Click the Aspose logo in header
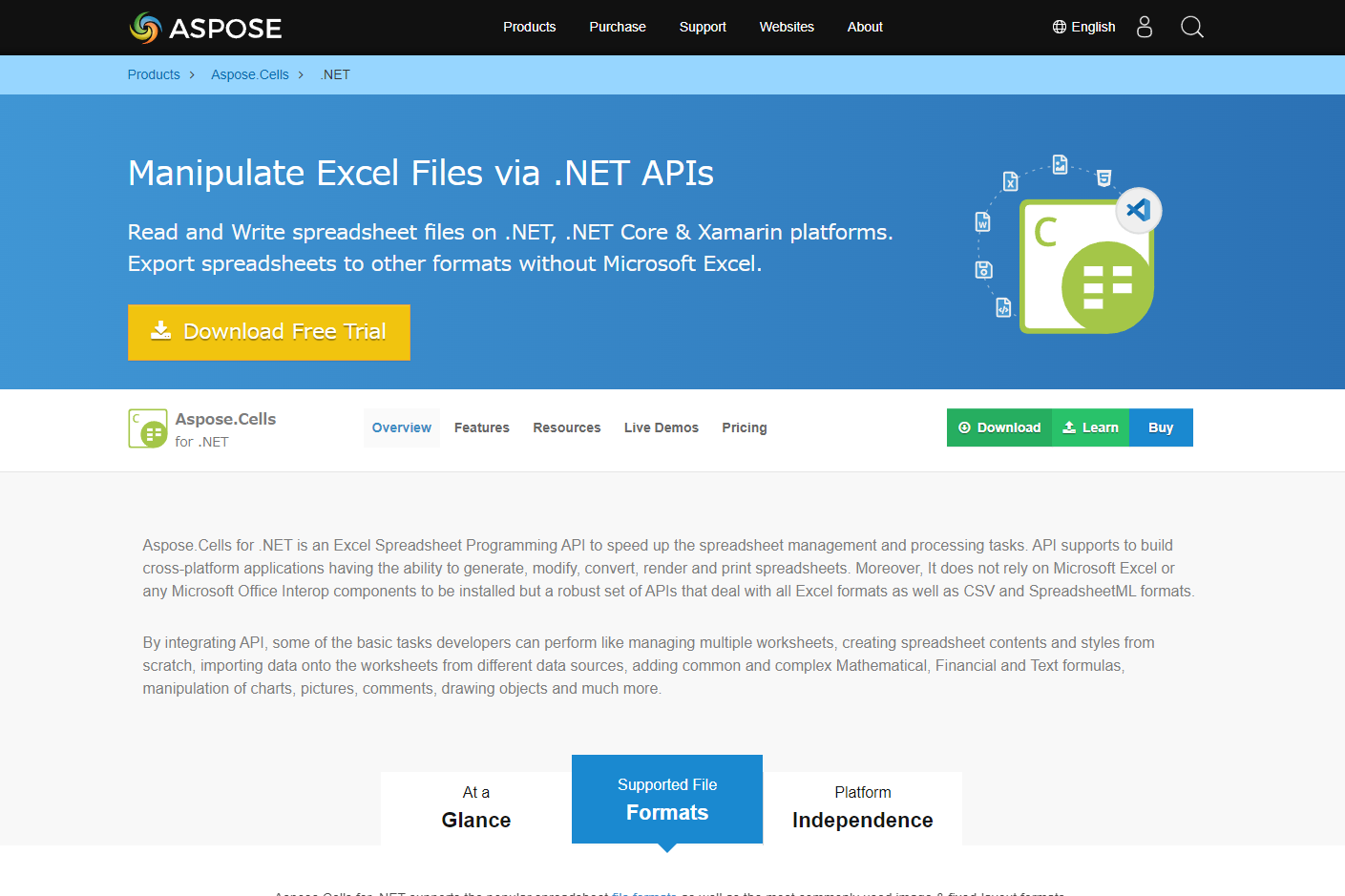The image size is (1345, 896). click(205, 28)
